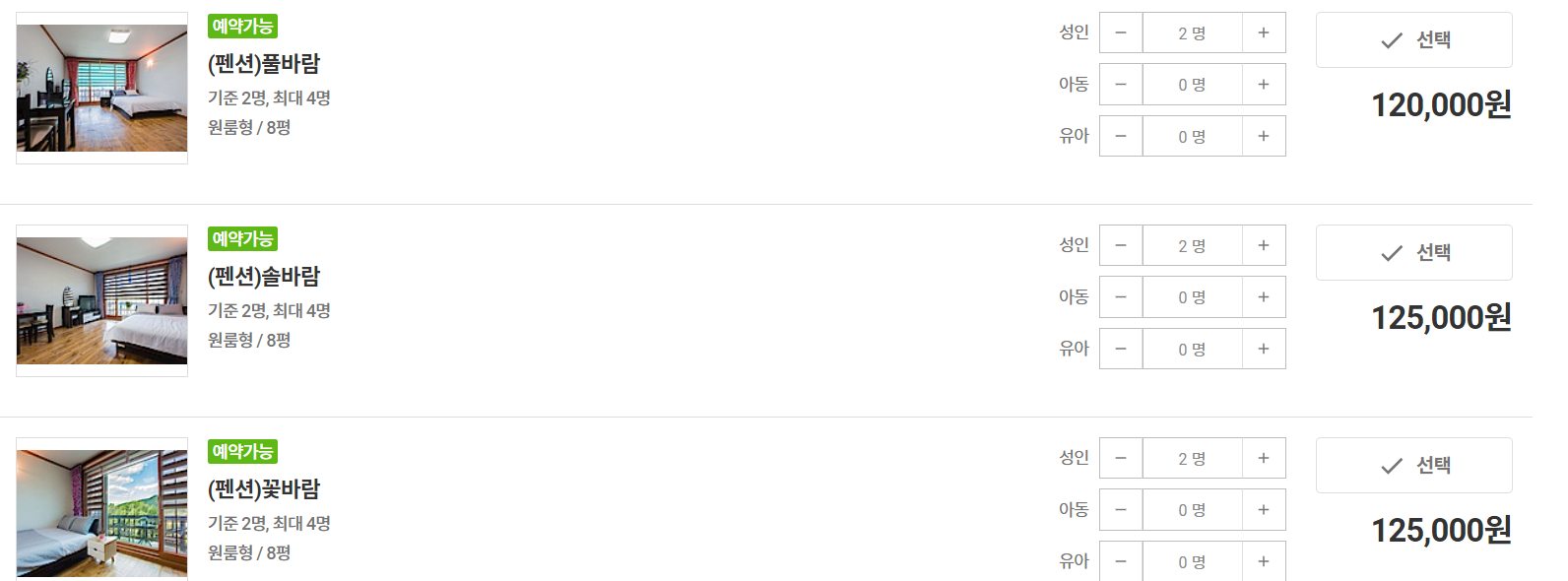Decrease adult count for 솔바람 room
Viewport: 1568px width, 581px height.
point(1121,245)
